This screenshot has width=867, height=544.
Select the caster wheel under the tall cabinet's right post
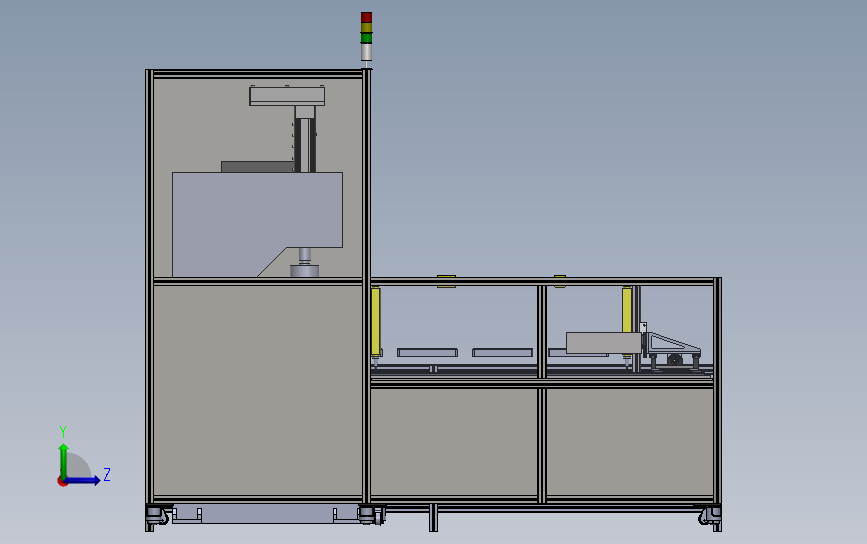370,515
